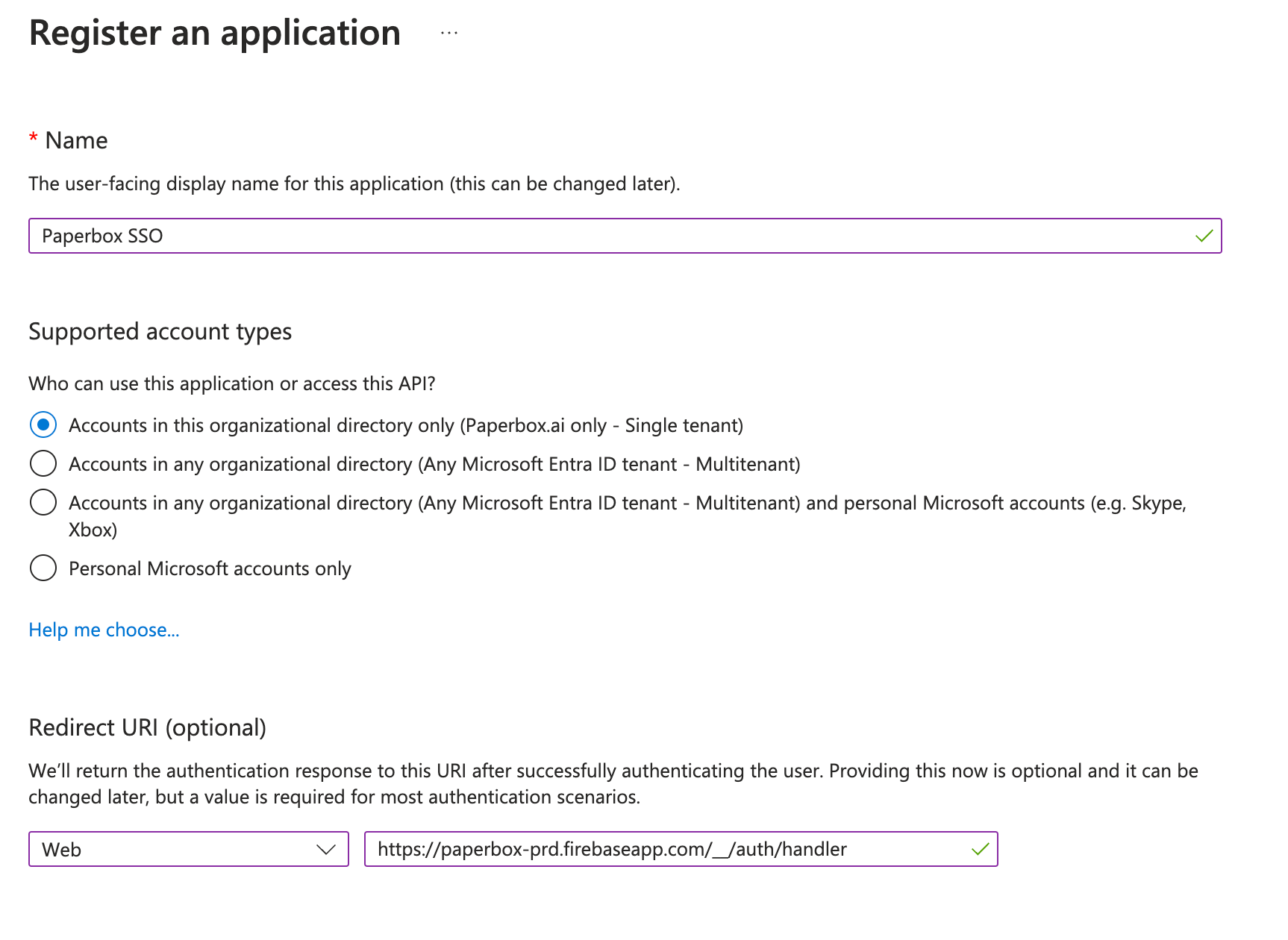The width and height of the screenshot is (1288, 940).
Task: Click the 'Supported account types' section heading
Action: point(160,331)
